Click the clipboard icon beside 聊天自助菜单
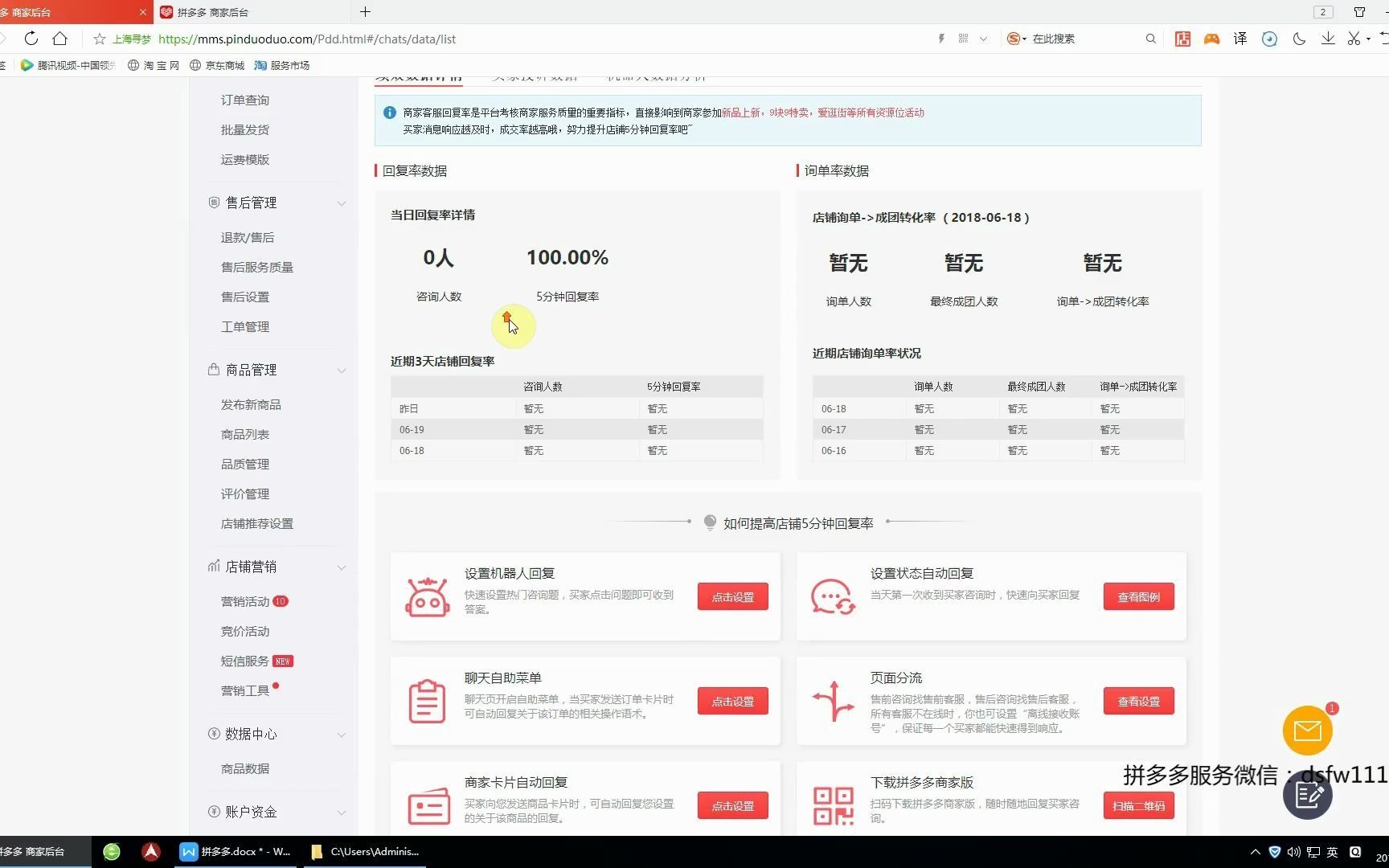The width and height of the screenshot is (1389, 868). (x=427, y=700)
